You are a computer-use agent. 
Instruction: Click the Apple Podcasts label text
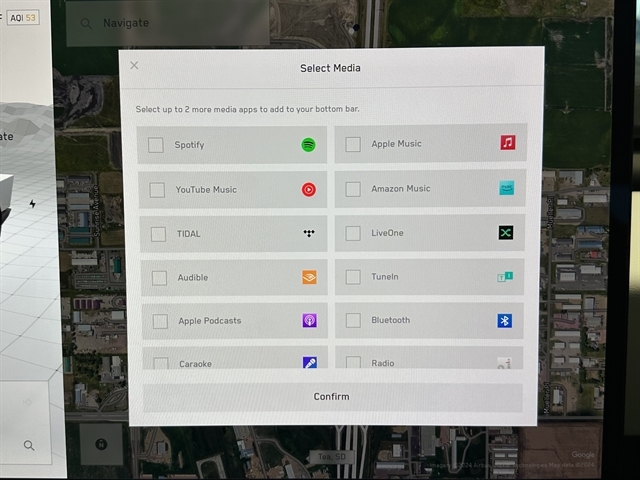tap(210, 321)
